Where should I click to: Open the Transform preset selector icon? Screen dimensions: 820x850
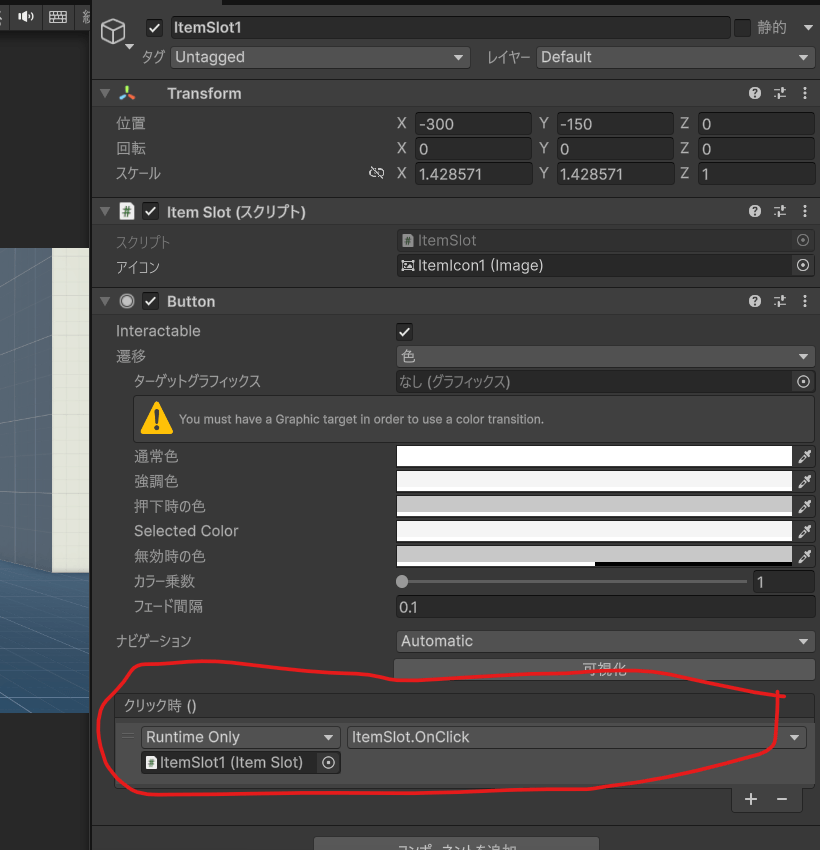point(780,93)
